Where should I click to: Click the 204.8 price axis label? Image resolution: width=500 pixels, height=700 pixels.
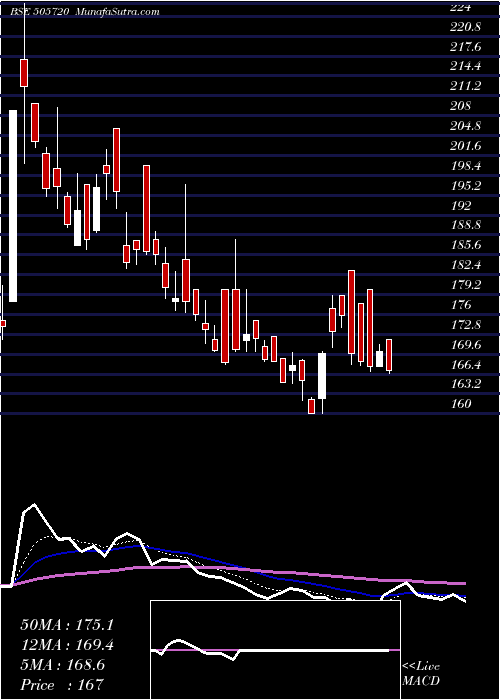coord(465,125)
